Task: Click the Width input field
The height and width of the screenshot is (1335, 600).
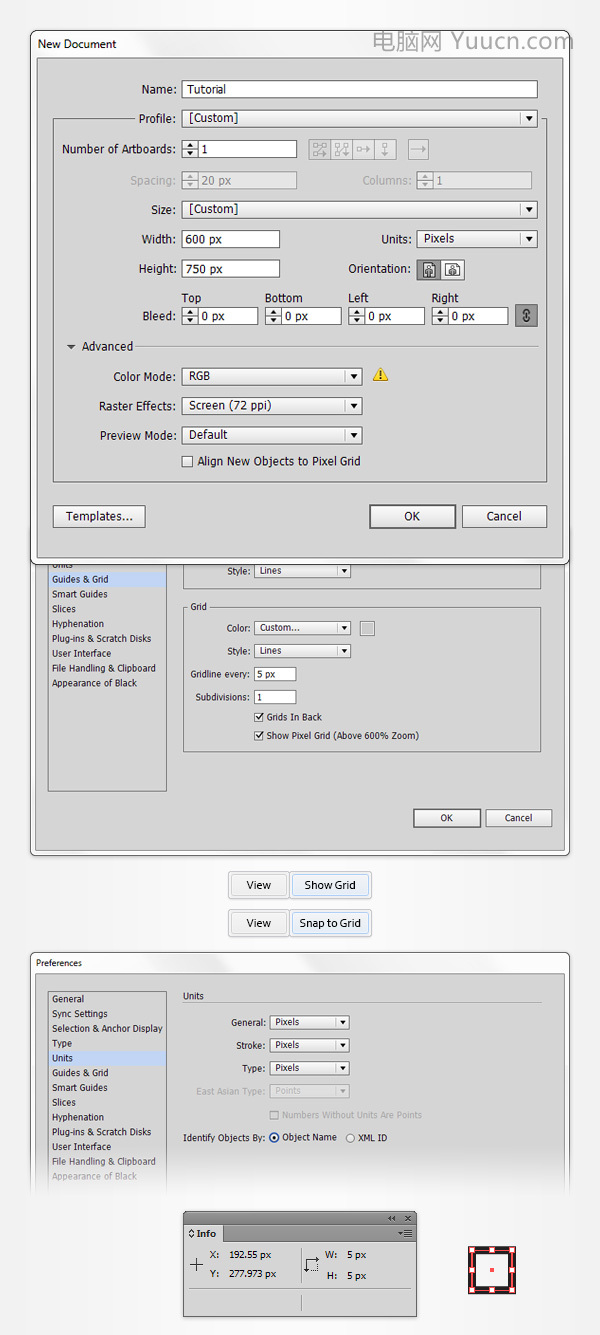Action: tap(230, 239)
